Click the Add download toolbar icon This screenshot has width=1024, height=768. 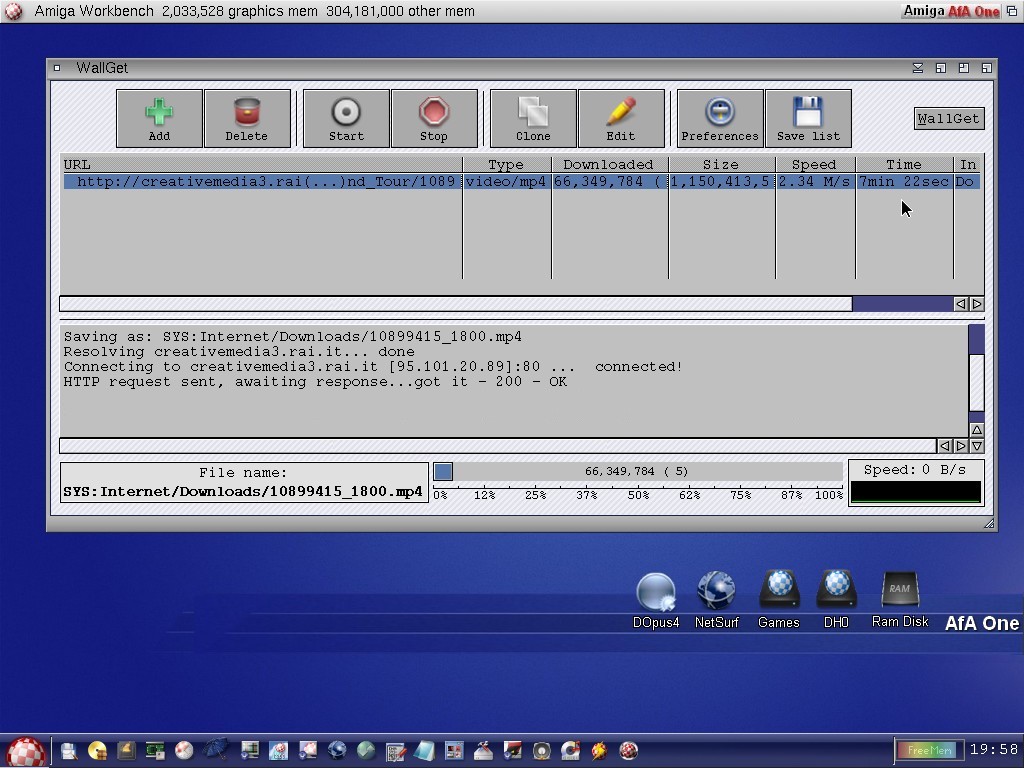point(159,118)
